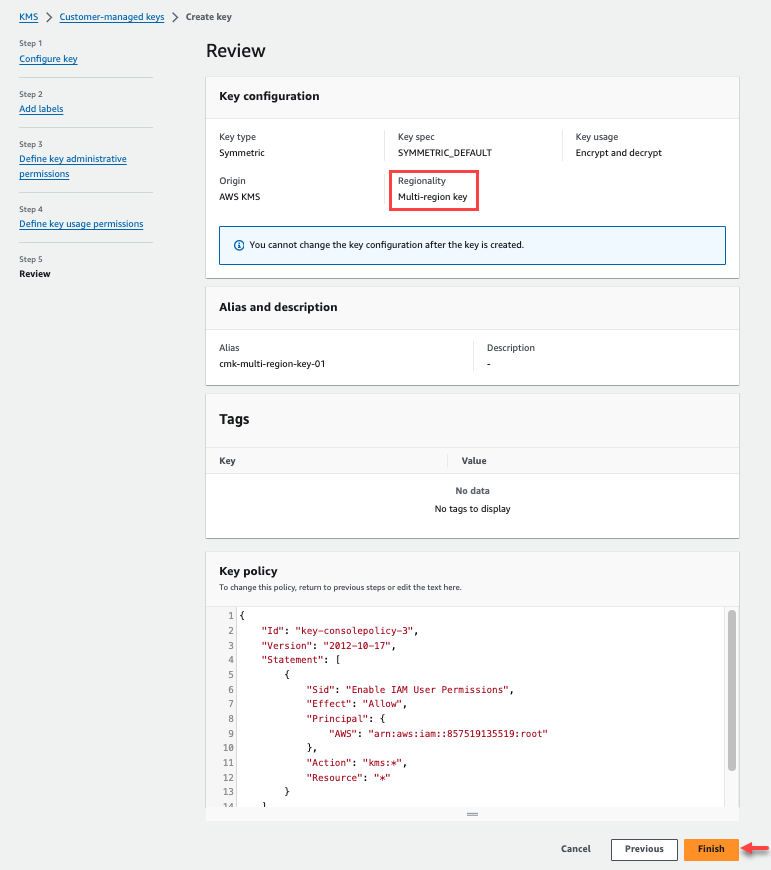Click the Previous button
771x870 pixels.
point(644,849)
